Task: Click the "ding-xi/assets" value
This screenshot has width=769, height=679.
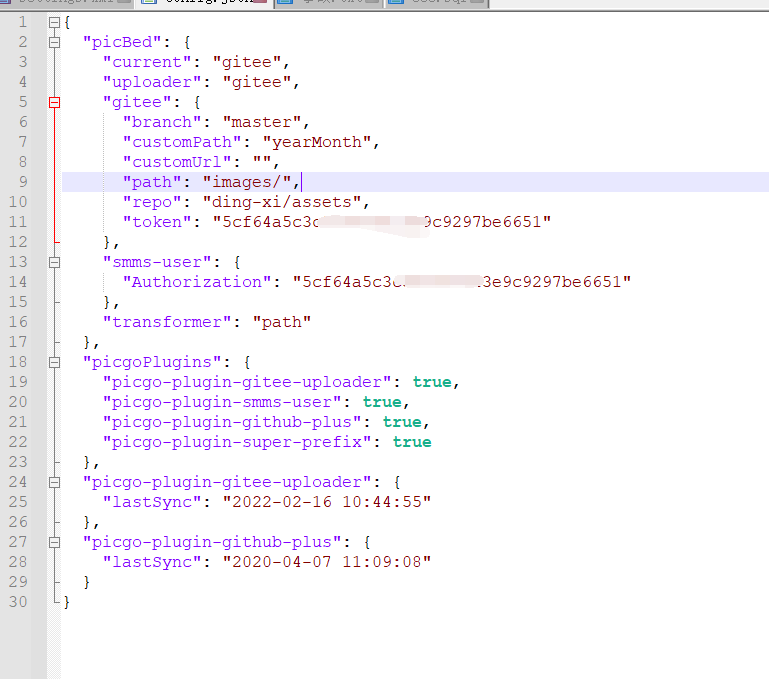Action: [x=282, y=202]
